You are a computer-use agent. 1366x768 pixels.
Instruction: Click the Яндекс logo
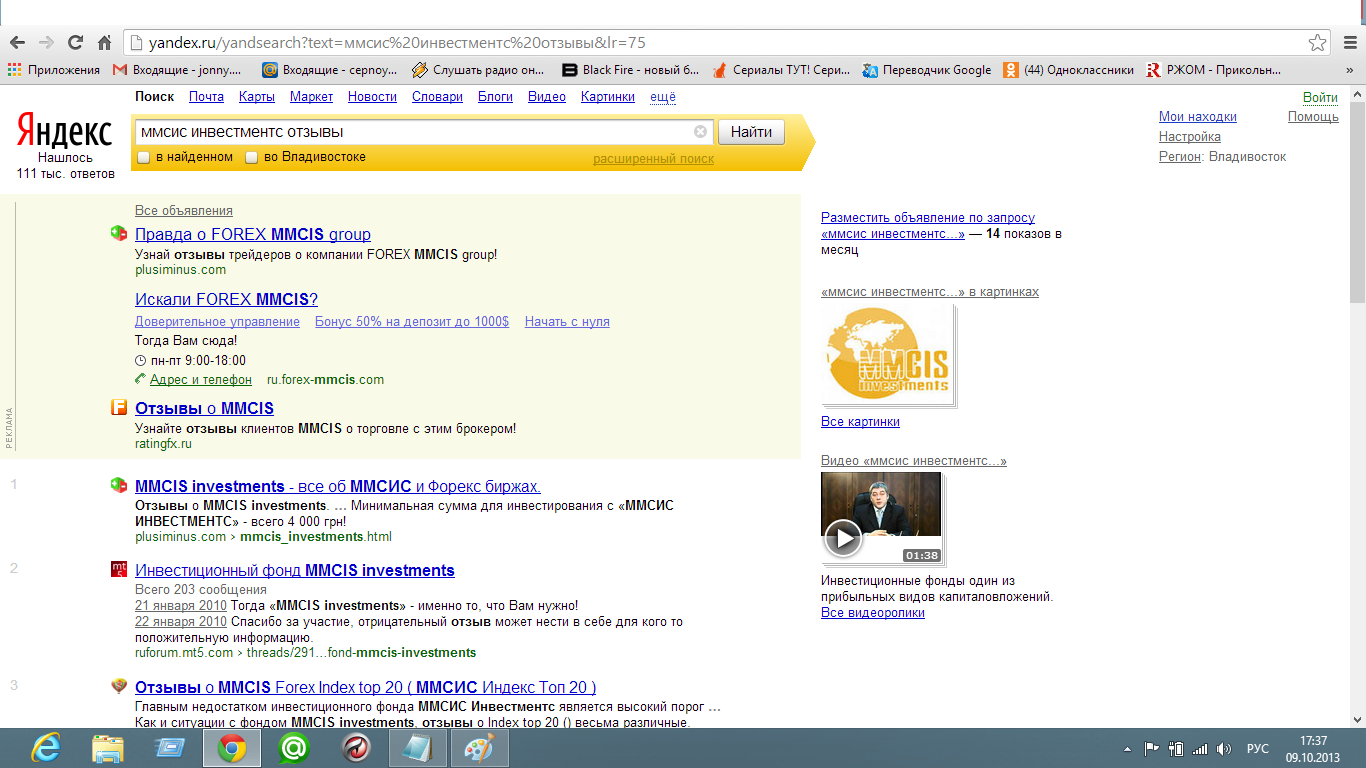[65, 131]
